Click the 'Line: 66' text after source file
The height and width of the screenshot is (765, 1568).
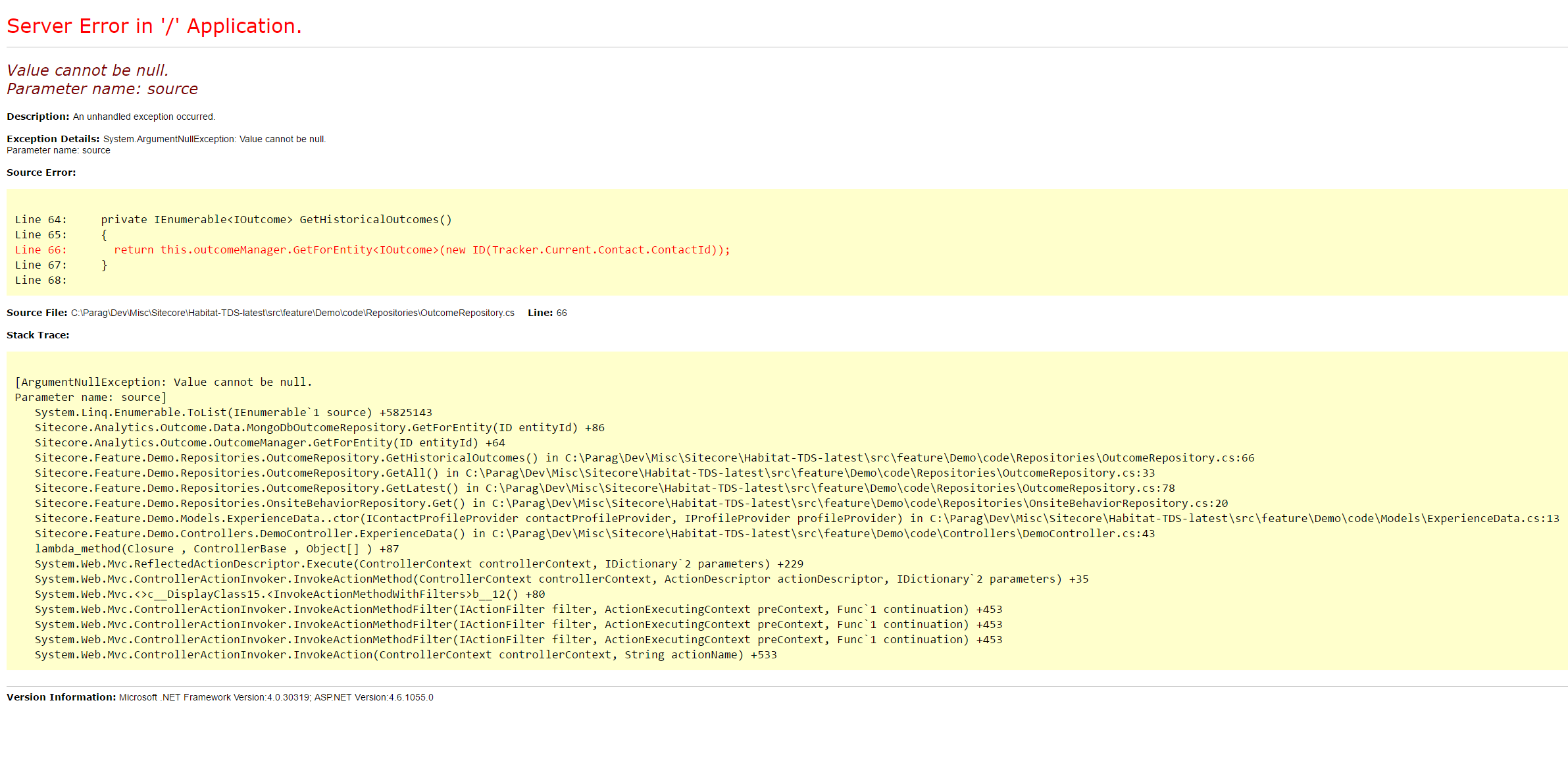(547, 313)
